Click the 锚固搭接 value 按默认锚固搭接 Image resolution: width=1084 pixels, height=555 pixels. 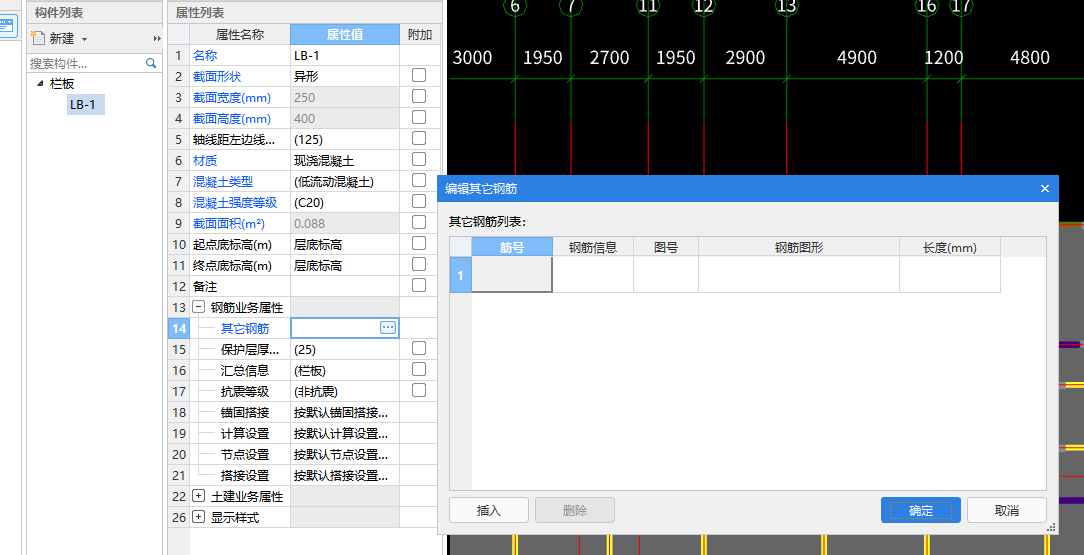coord(345,413)
